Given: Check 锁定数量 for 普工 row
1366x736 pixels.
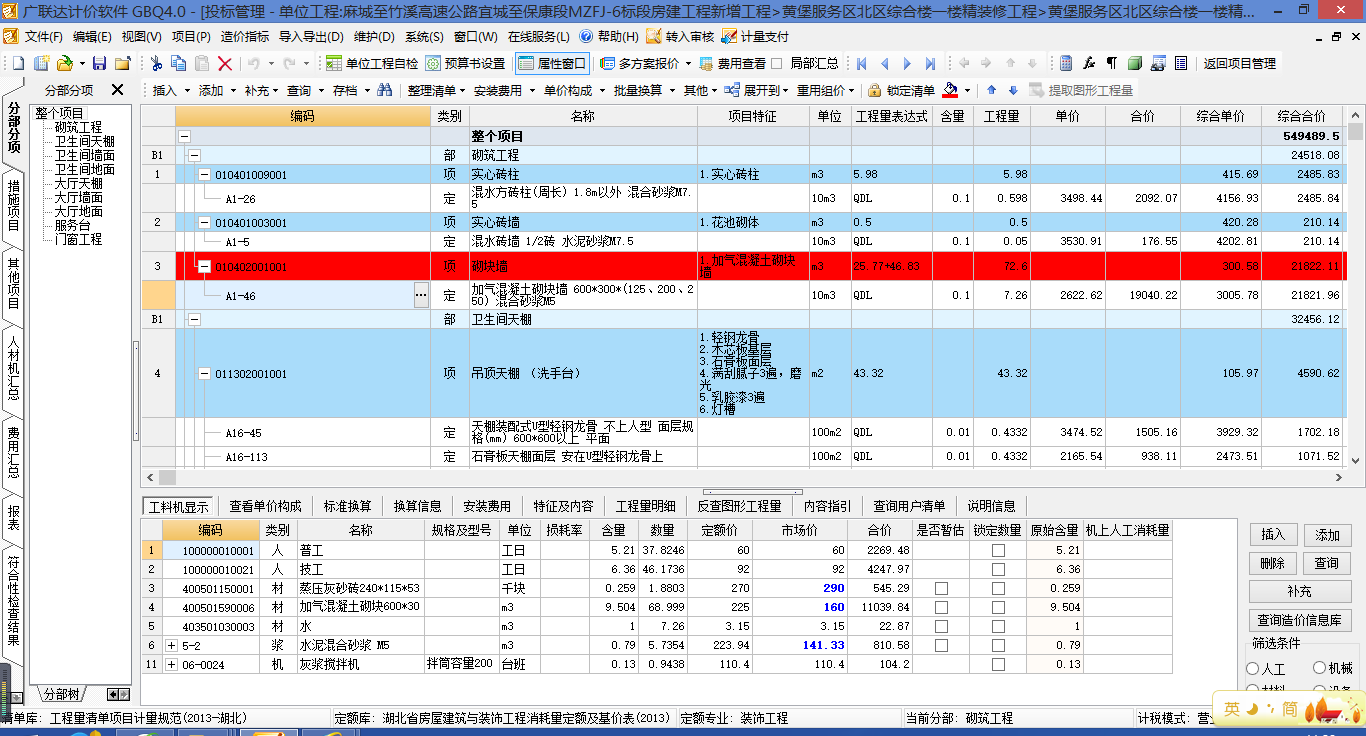Looking at the screenshot, I should tap(998, 550).
